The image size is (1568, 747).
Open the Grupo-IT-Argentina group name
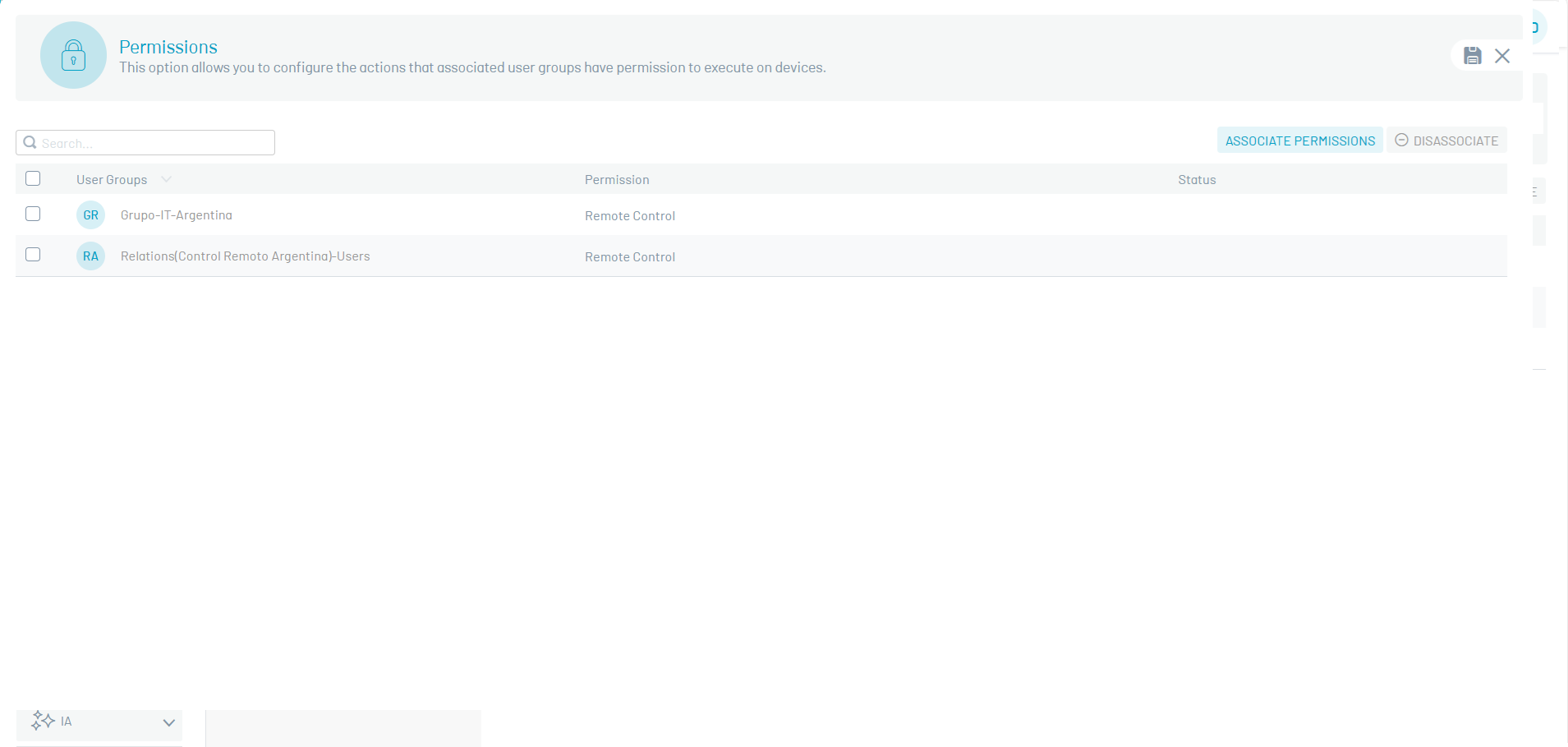(x=176, y=215)
